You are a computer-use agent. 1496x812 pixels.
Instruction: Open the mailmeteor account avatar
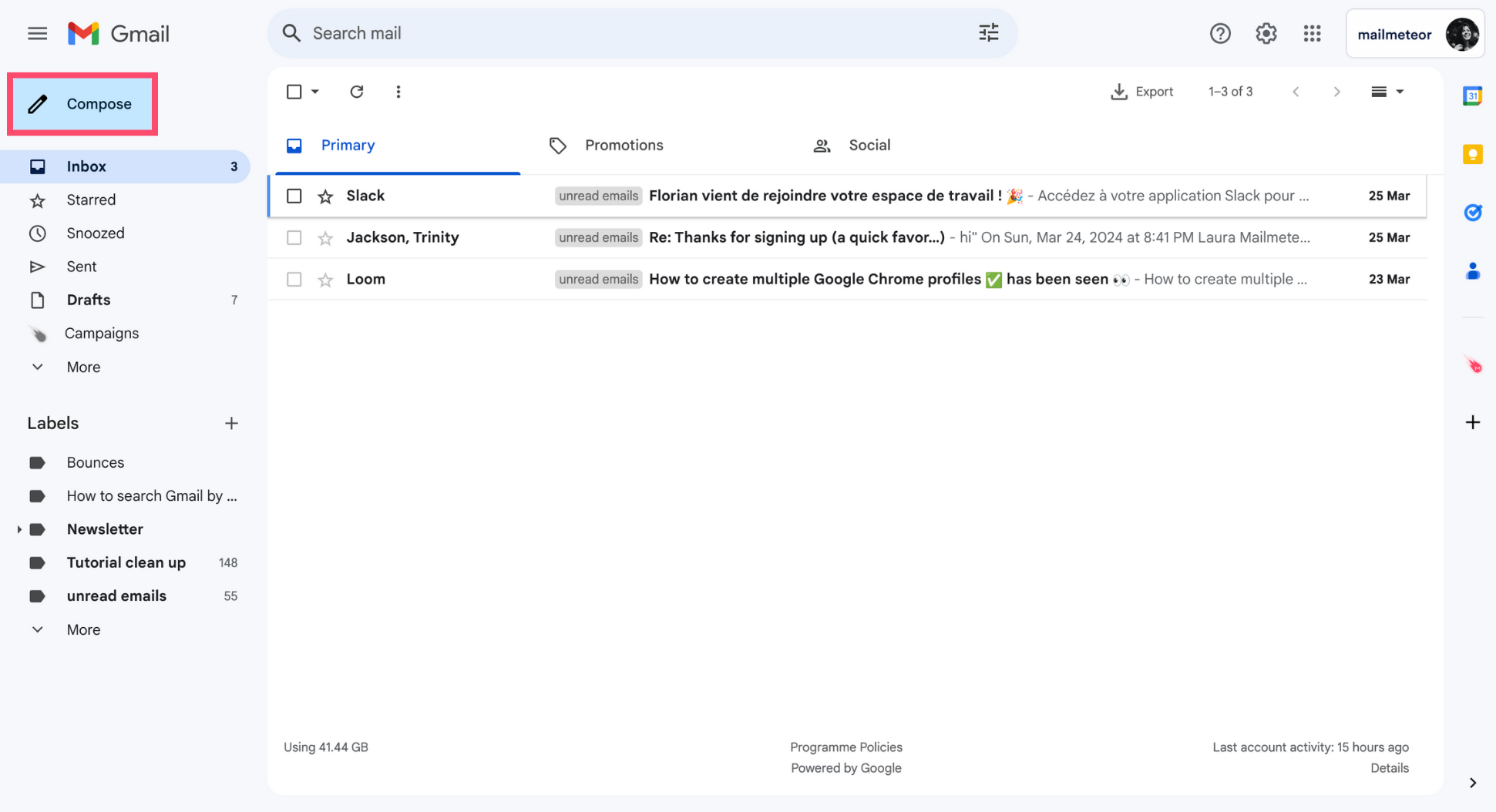(x=1461, y=34)
